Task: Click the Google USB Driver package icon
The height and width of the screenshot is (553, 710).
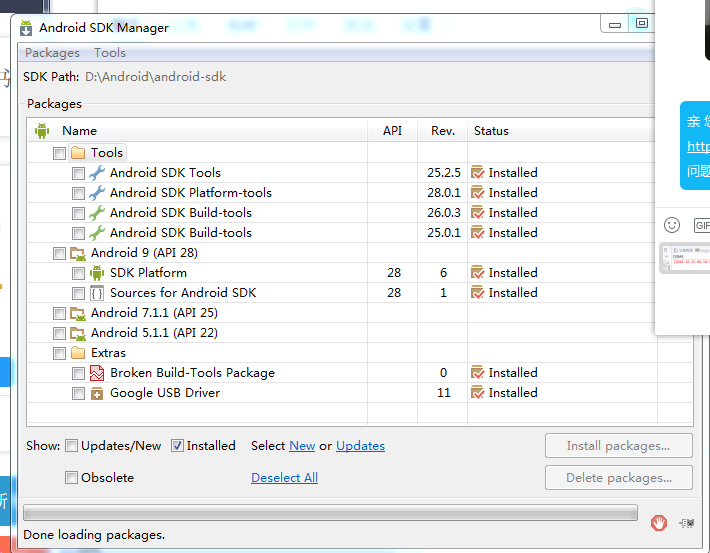Action: coord(97,394)
